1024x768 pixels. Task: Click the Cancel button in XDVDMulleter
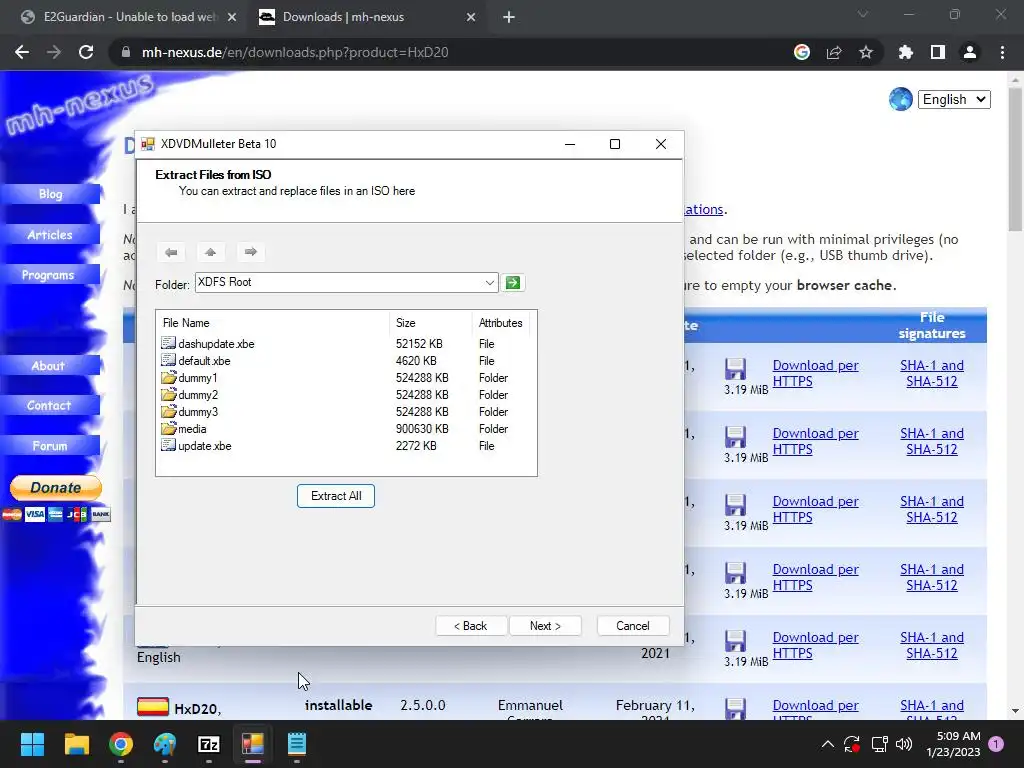pos(633,626)
